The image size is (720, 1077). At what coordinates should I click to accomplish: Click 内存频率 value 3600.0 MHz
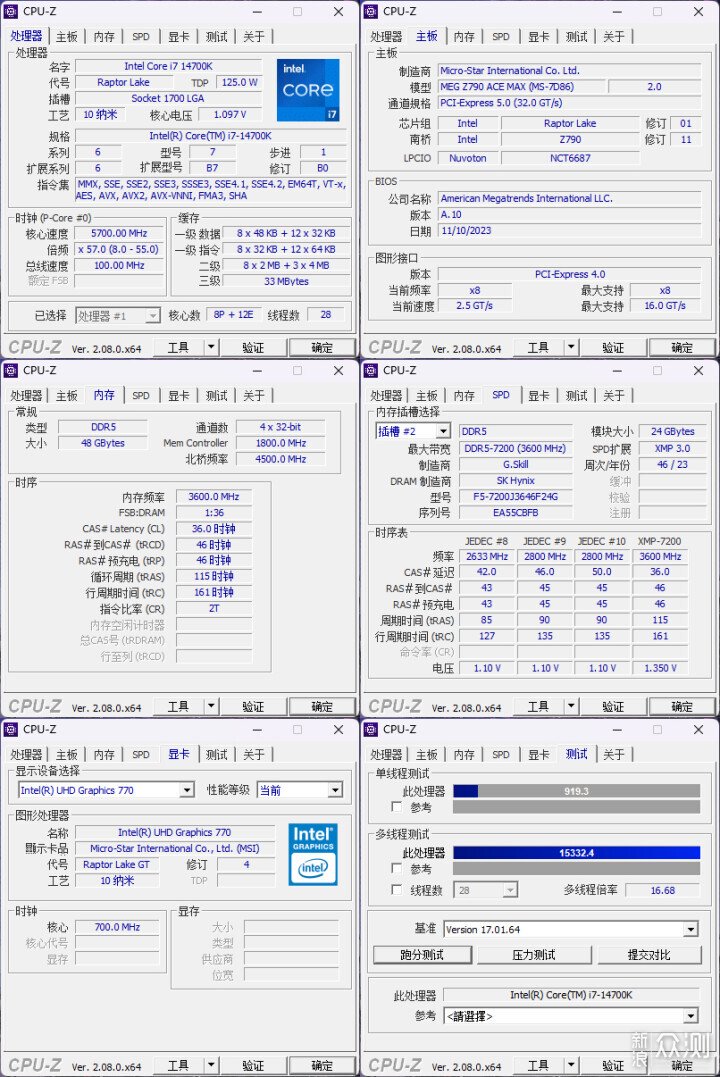coord(214,497)
